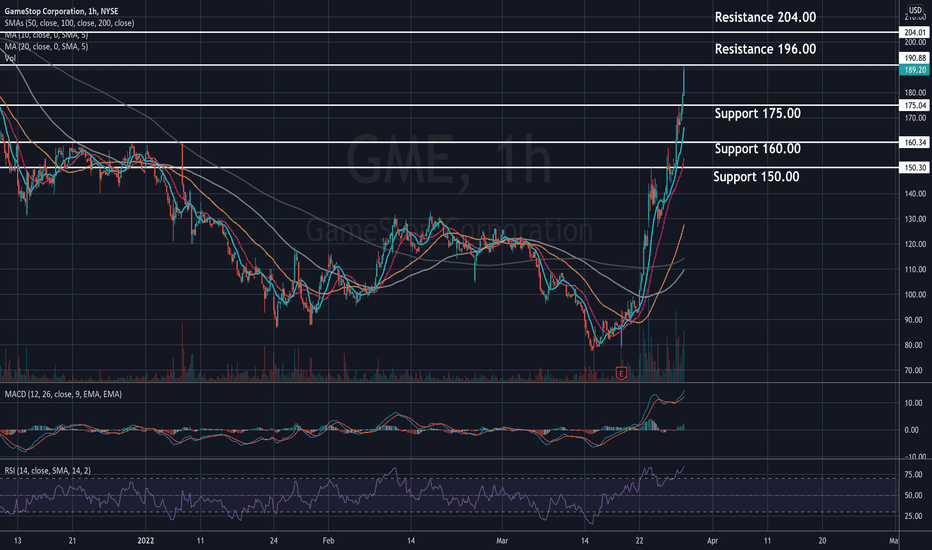Click the 2022 label on the time axis

tap(146, 541)
